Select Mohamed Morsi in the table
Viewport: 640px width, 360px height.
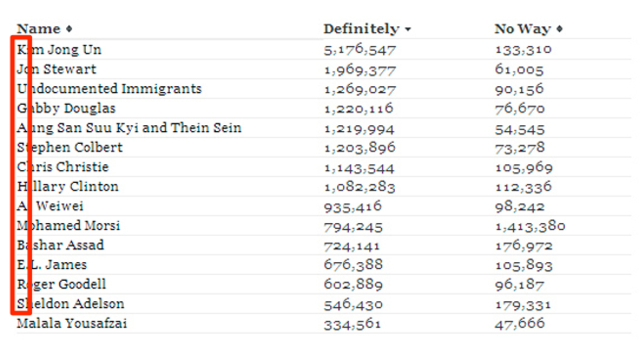click(x=69, y=225)
